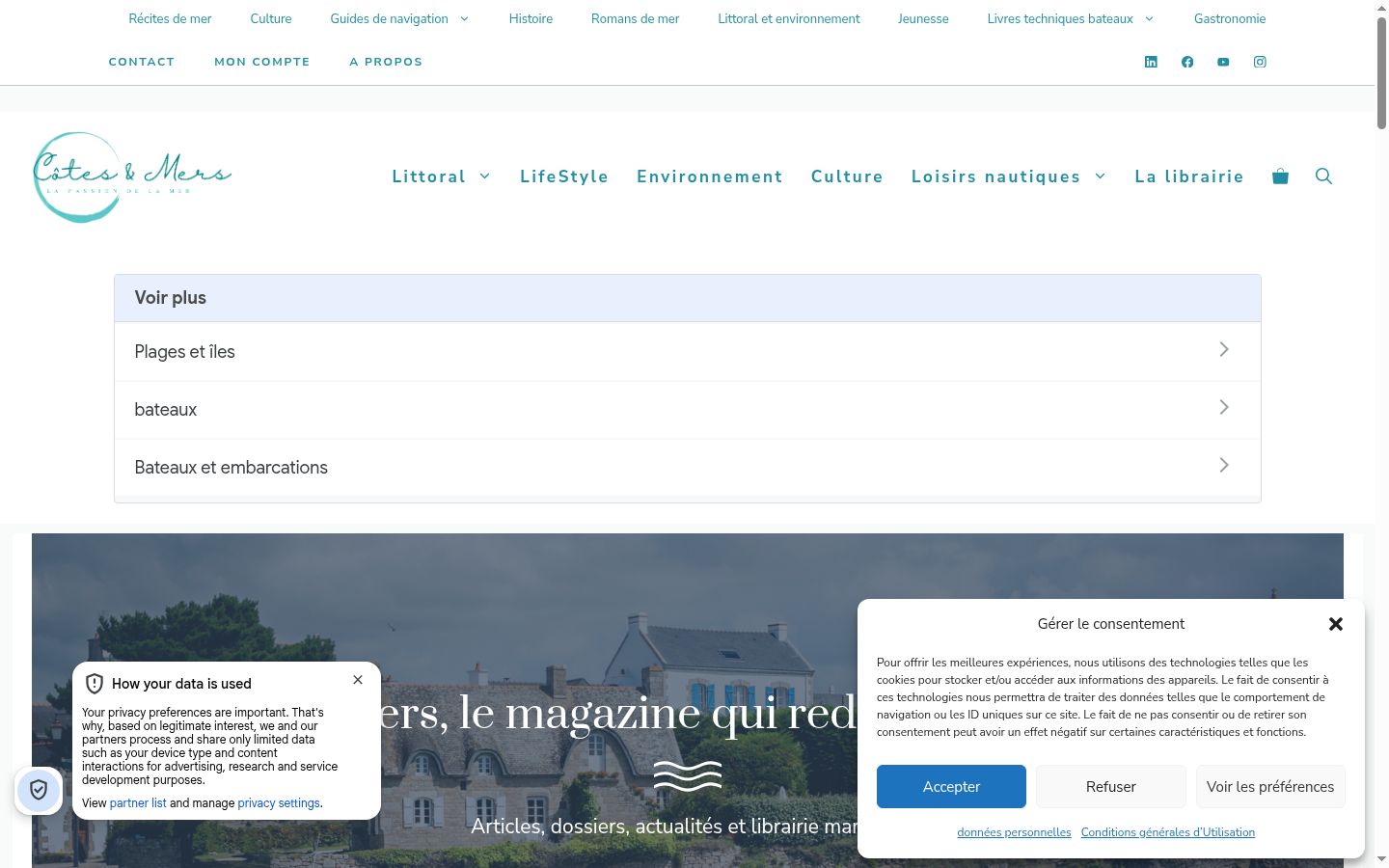Screen dimensions: 1389x868
Task: Open the YouTube social icon
Action: coord(1223,62)
